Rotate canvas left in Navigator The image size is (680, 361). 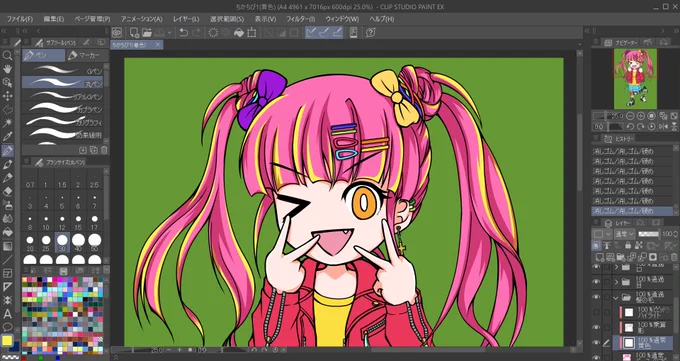click(630, 127)
